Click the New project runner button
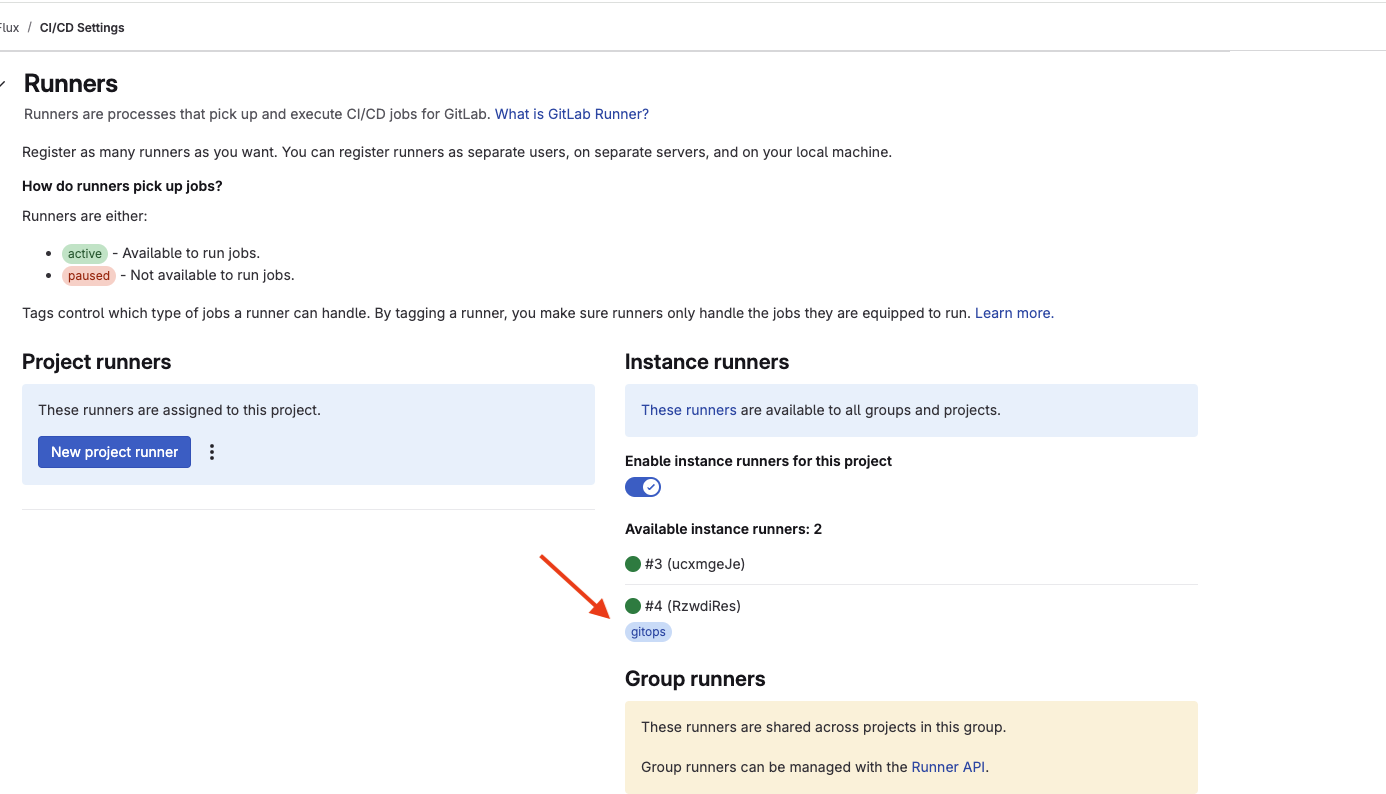Image resolution: width=1386 pixels, height=794 pixels. point(114,452)
